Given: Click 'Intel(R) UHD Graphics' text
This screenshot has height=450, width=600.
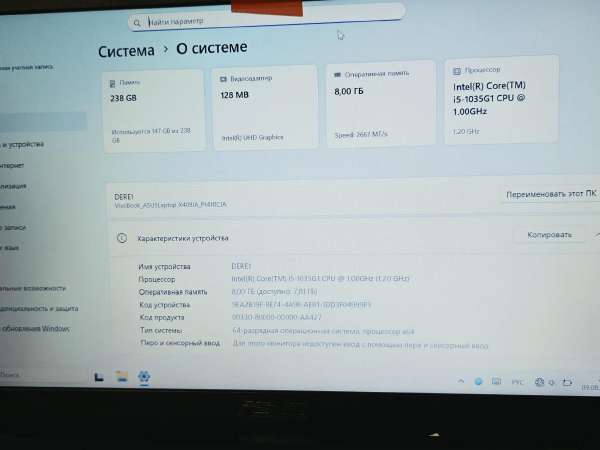Looking at the screenshot, I should pos(253,137).
